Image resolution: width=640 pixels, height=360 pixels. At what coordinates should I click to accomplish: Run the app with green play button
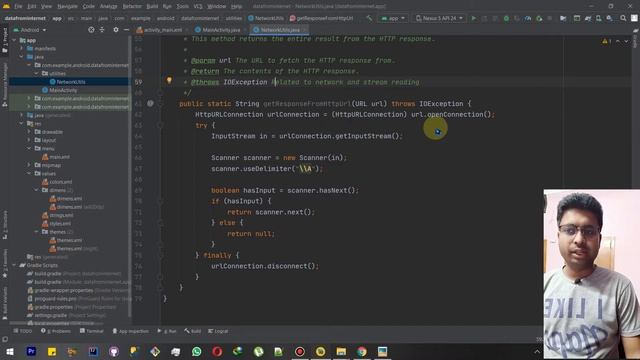tap(473, 18)
